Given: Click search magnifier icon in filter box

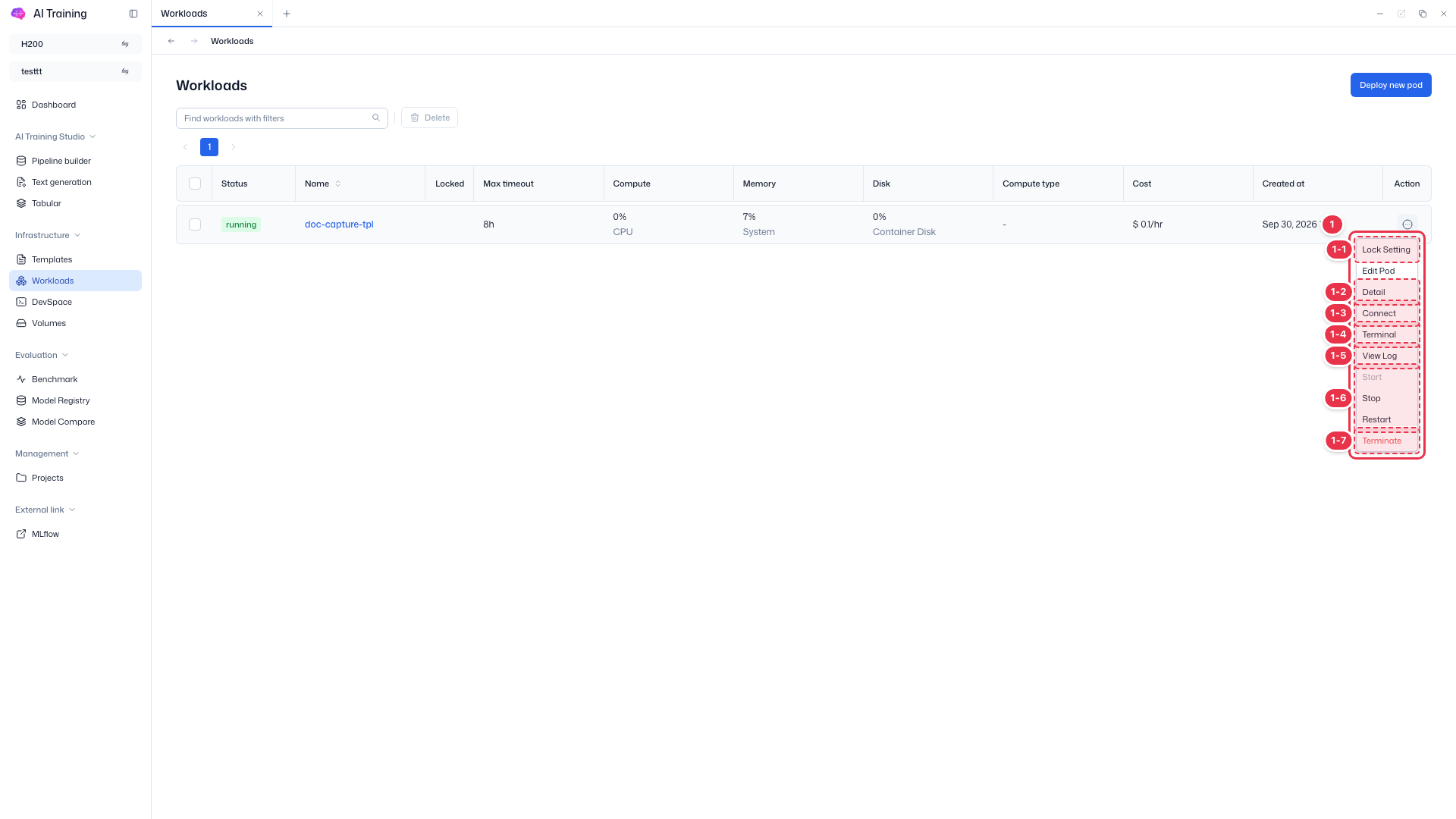Looking at the screenshot, I should [376, 118].
